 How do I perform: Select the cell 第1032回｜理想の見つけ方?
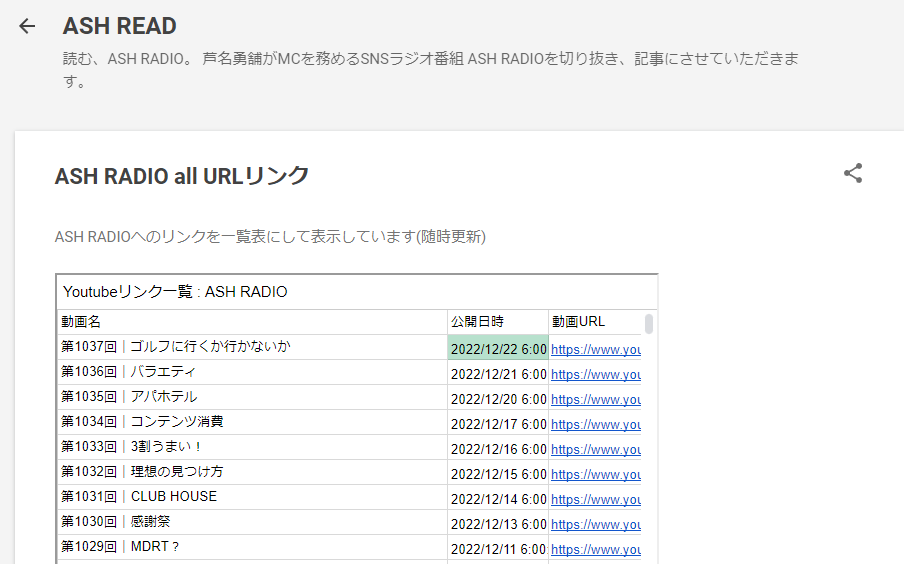253,472
